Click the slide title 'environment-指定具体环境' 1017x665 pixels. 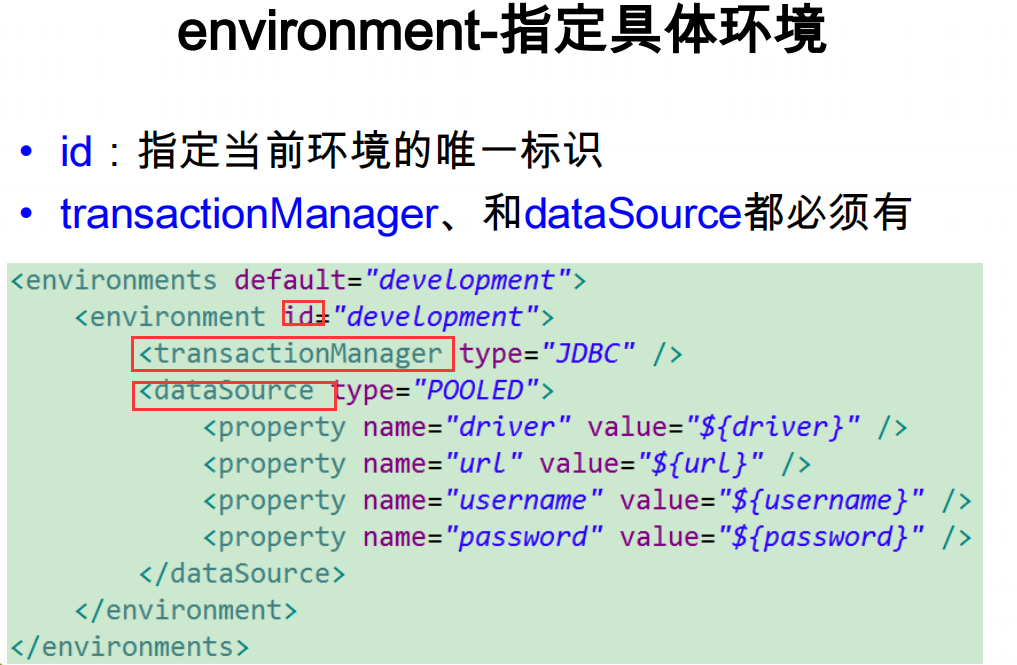click(x=501, y=31)
